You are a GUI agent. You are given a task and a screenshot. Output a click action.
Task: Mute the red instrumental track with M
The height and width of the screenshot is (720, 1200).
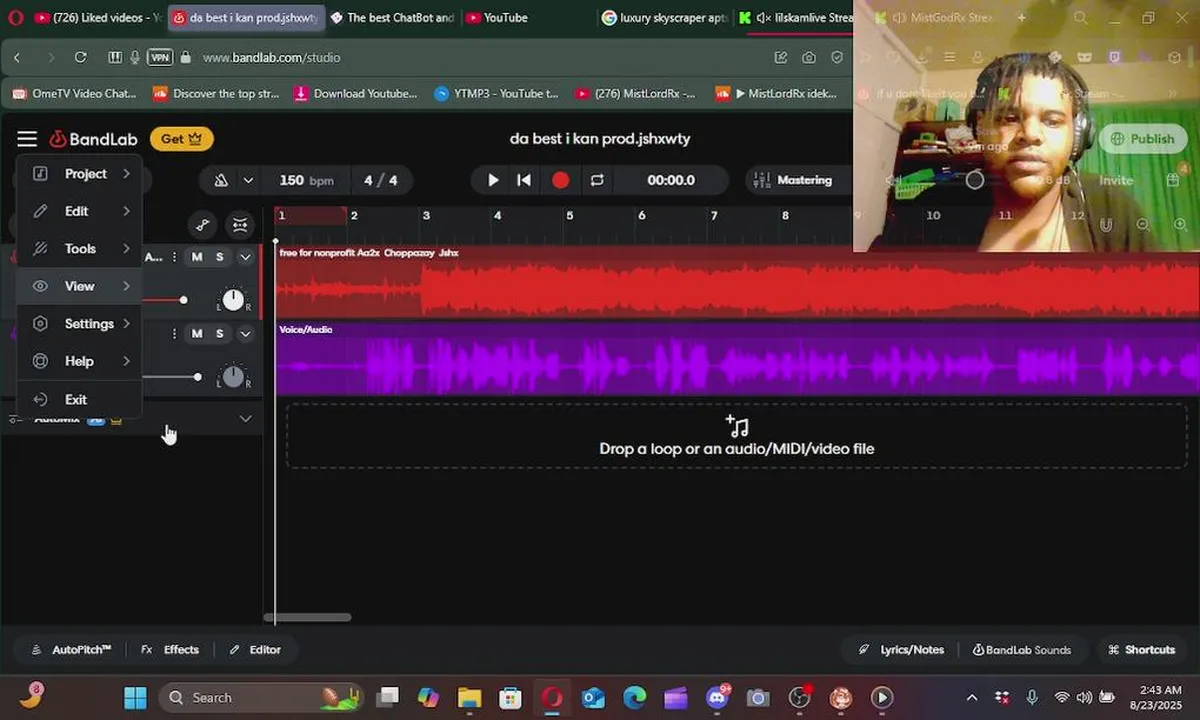(197, 257)
